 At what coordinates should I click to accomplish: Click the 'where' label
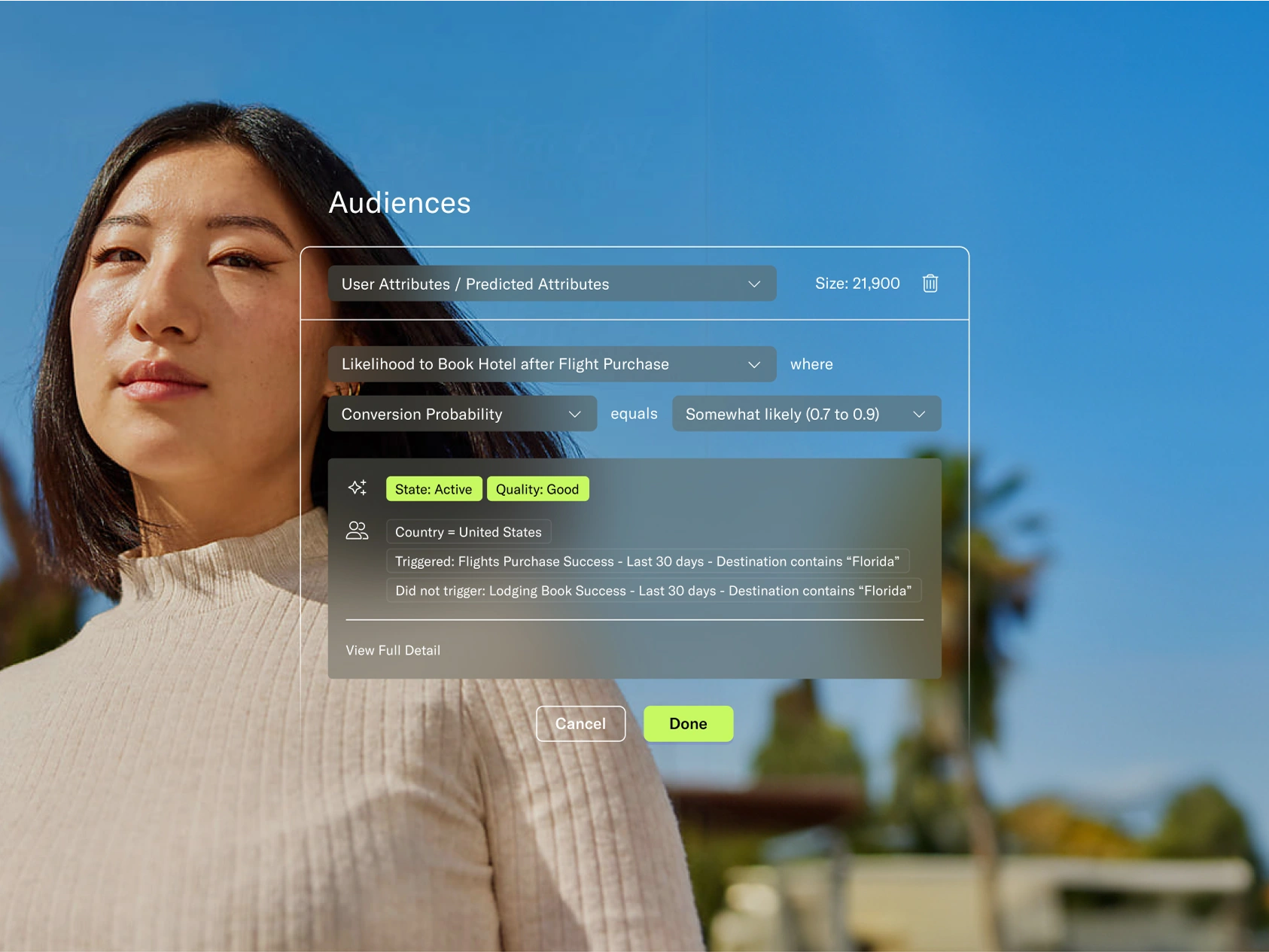pos(811,364)
